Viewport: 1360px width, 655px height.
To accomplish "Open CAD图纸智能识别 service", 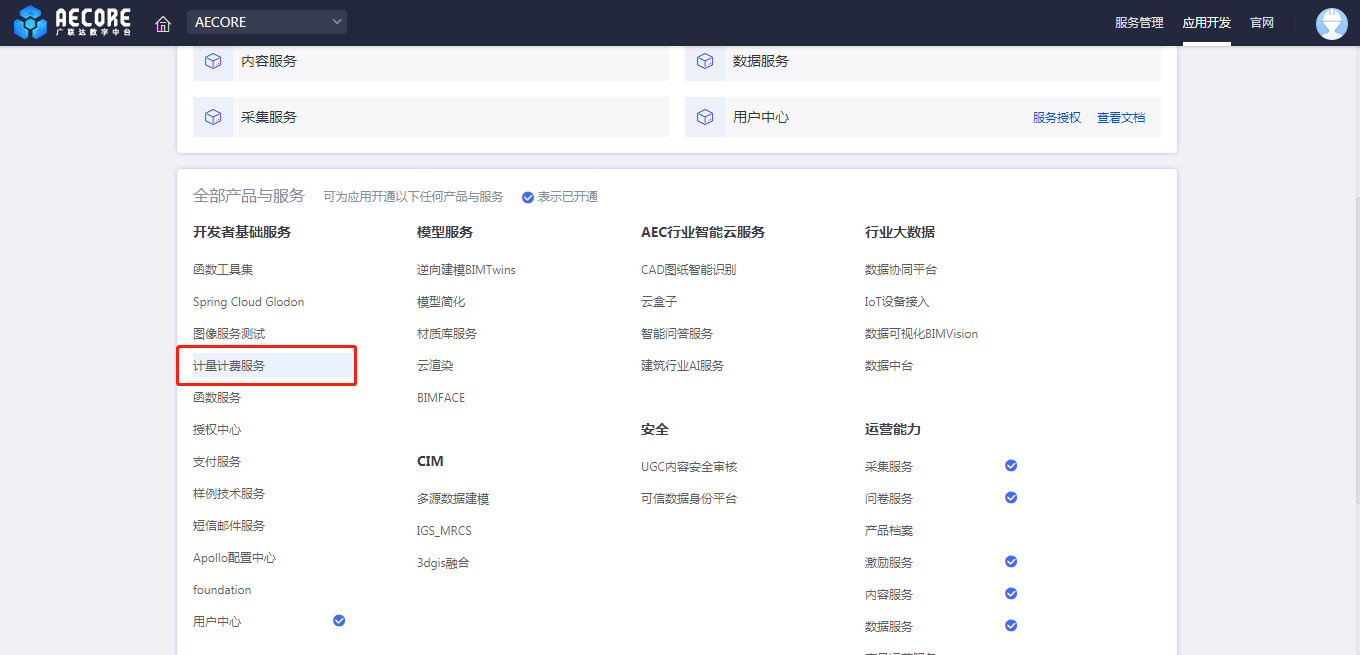I will [689, 270].
